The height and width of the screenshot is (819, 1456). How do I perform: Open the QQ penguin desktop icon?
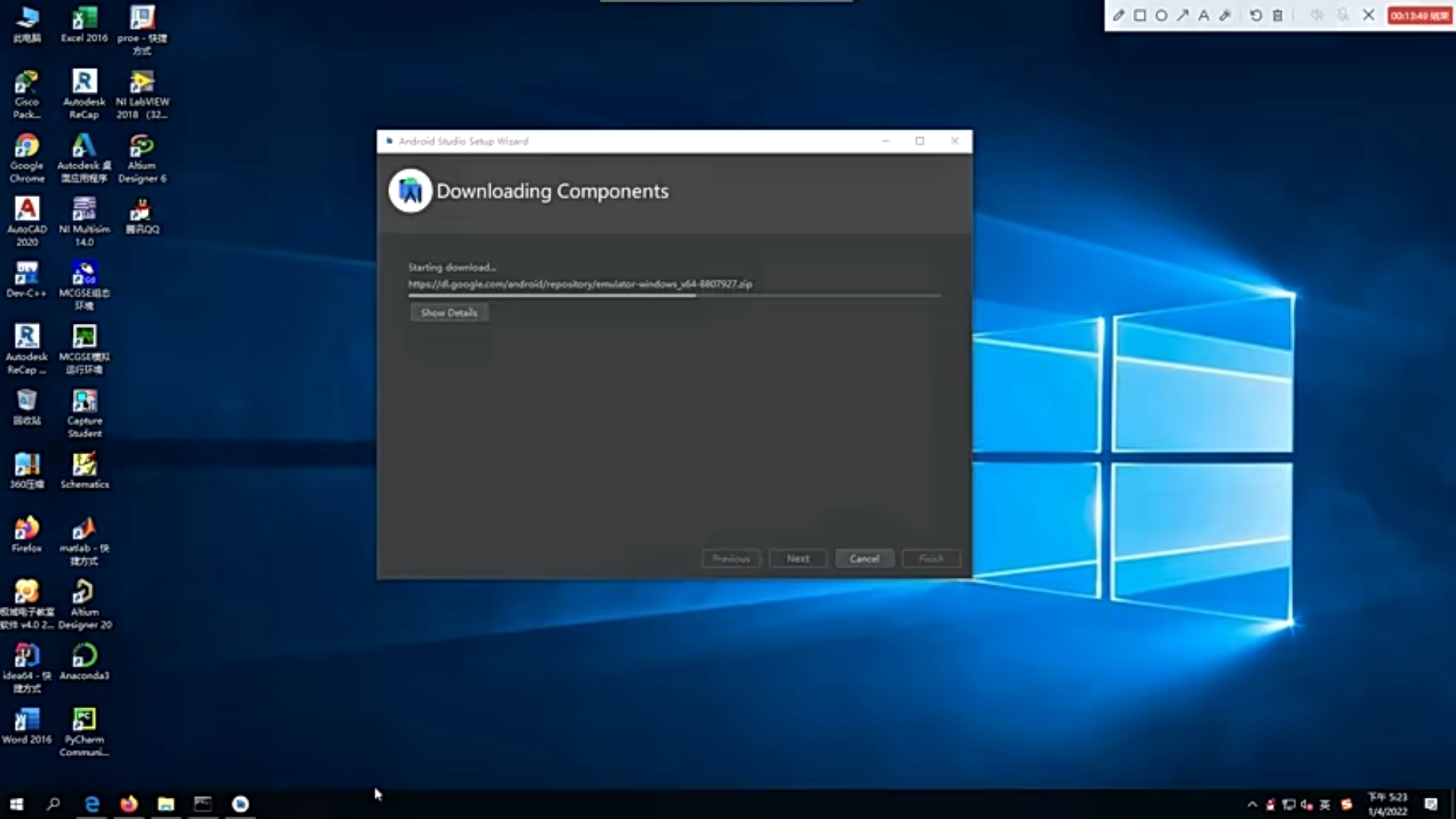point(142,215)
